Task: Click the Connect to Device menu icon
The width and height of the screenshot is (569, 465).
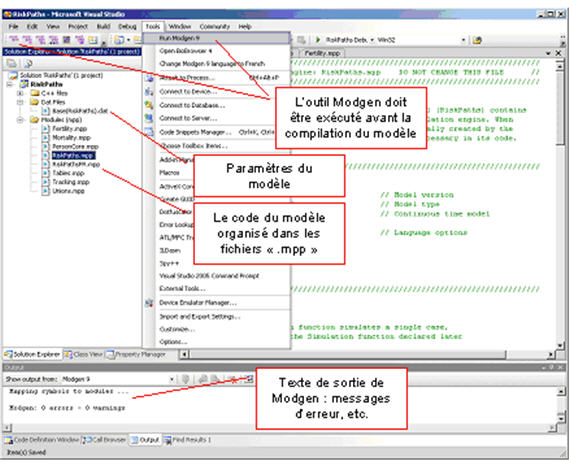Action: [x=149, y=91]
